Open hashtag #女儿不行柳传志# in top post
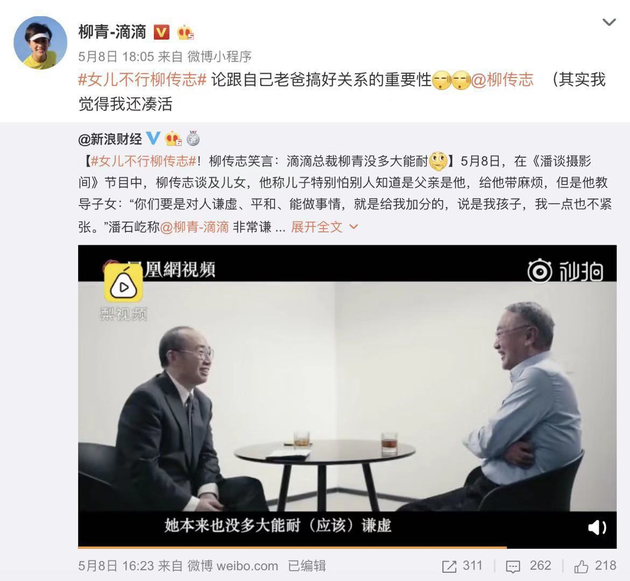630x581 pixels. click(x=142, y=80)
